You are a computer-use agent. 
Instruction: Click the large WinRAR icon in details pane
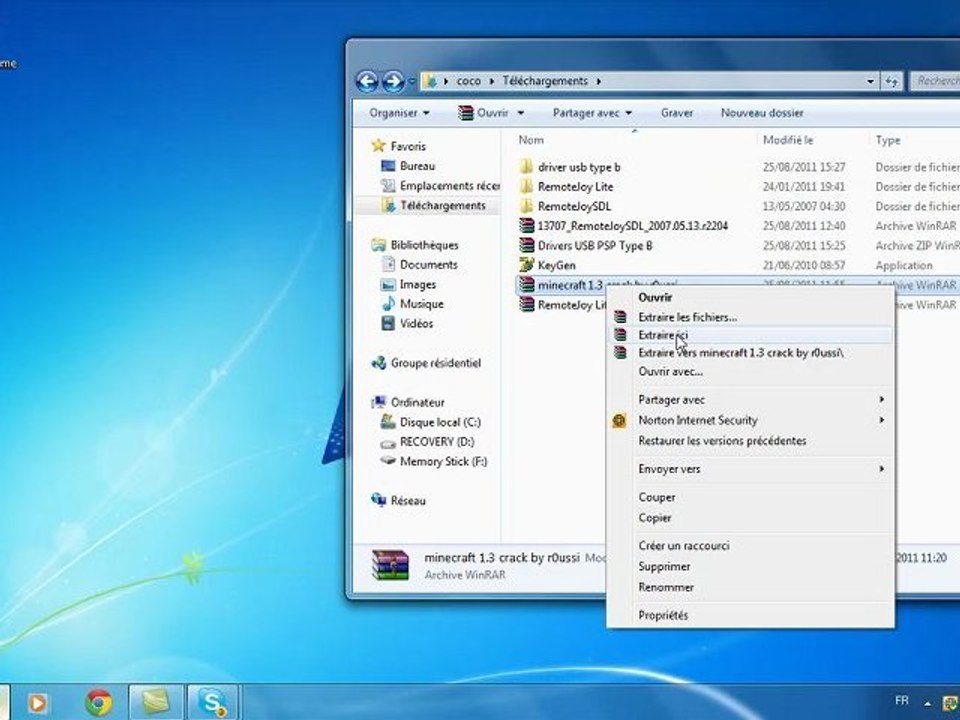(x=390, y=565)
